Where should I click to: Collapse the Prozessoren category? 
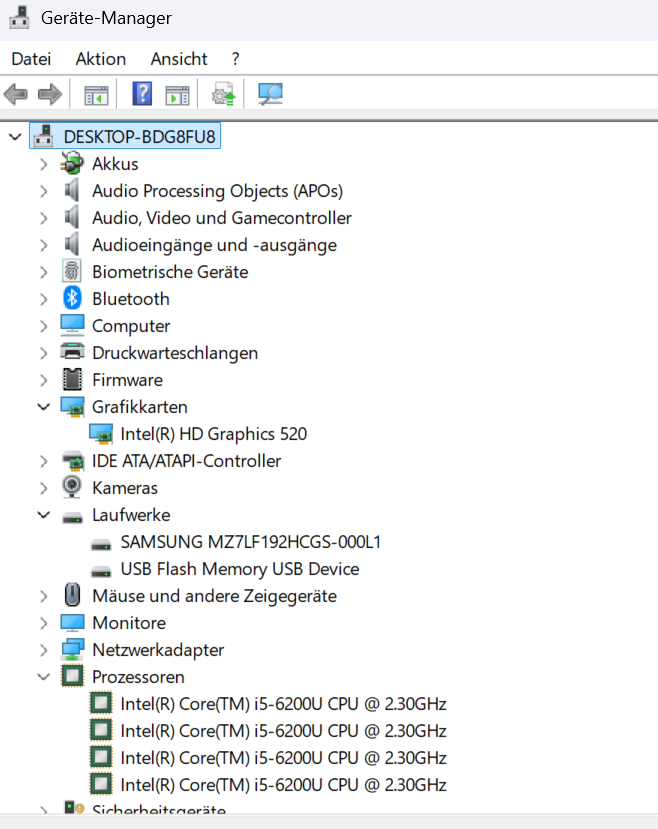point(43,677)
